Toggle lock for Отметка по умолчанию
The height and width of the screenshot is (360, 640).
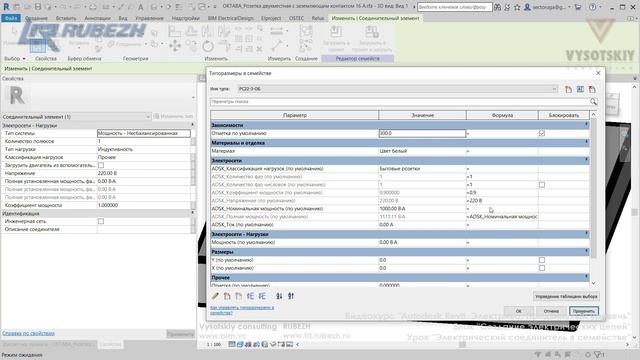[542, 133]
